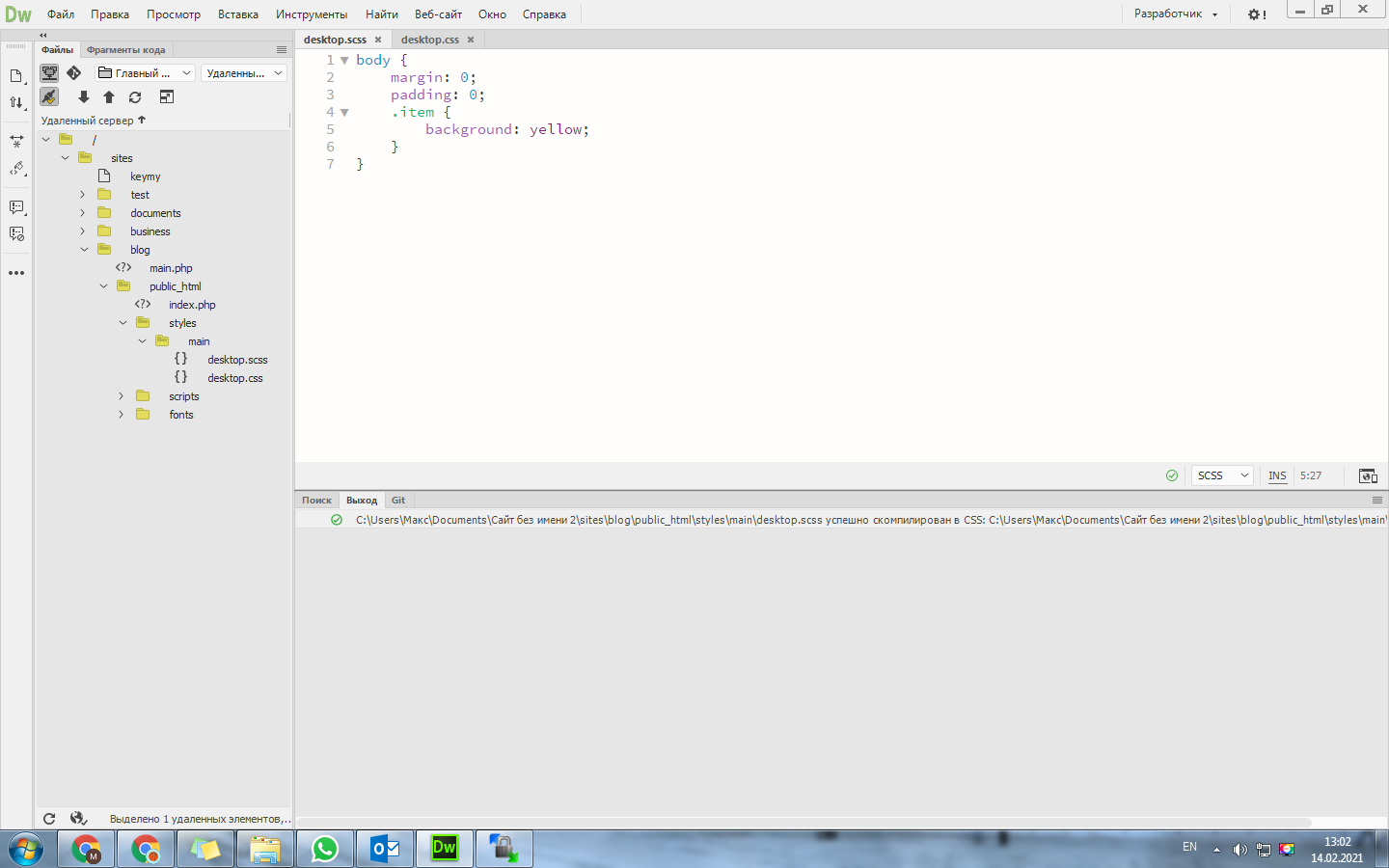Click the refresh icon at bottom of Files panel
This screenshot has height=868, width=1389.
click(x=49, y=819)
